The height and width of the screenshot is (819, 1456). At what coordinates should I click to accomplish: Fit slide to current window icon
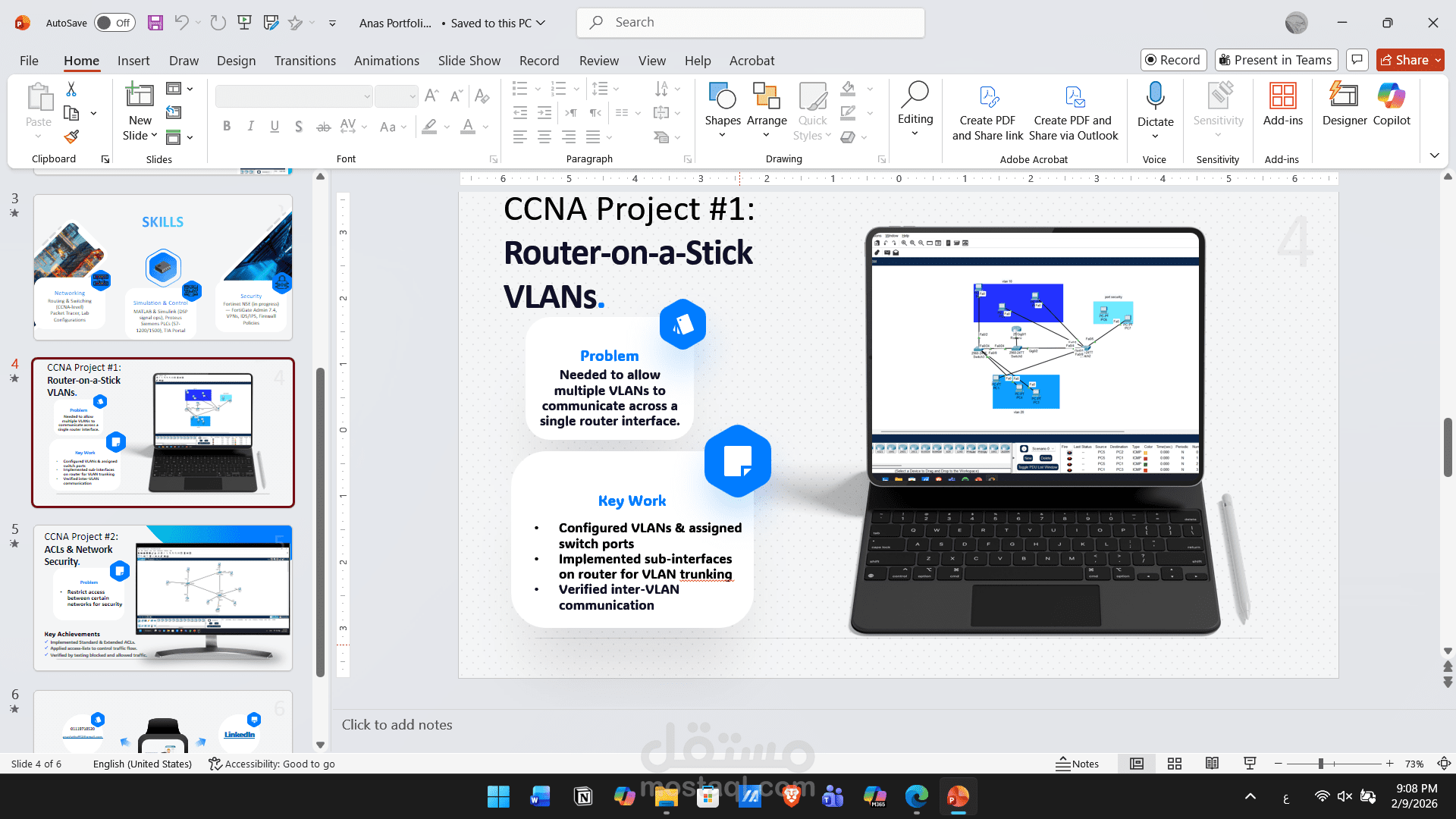pyautogui.click(x=1445, y=764)
